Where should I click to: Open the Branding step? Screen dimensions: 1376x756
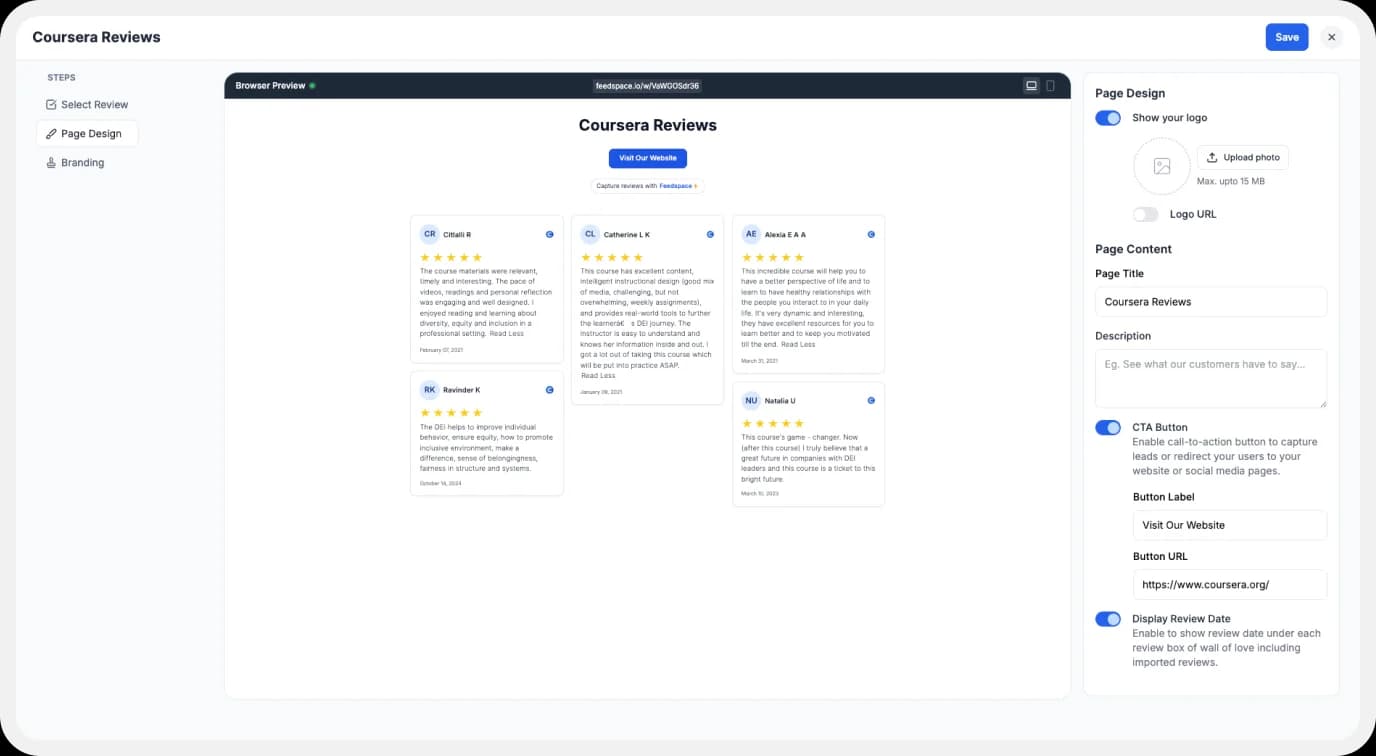pyautogui.click(x=83, y=162)
